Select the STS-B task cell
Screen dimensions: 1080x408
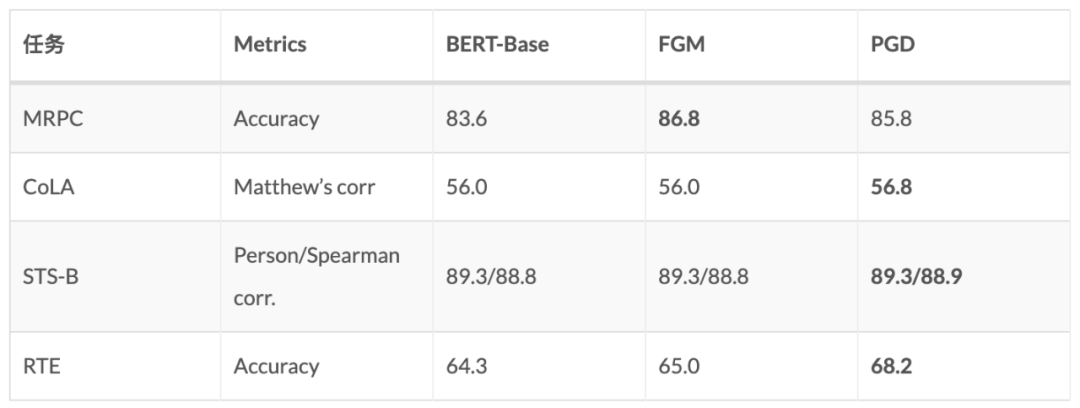coord(51,276)
